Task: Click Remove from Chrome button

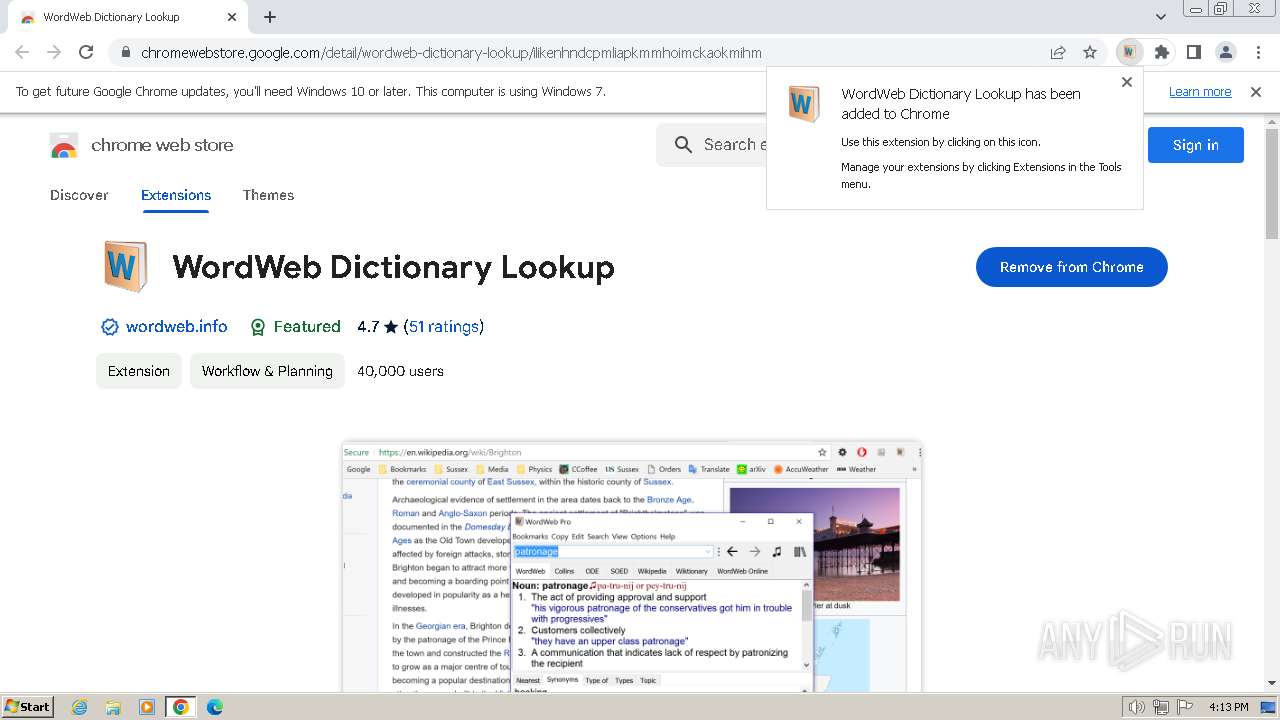Action: tap(1071, 267)
